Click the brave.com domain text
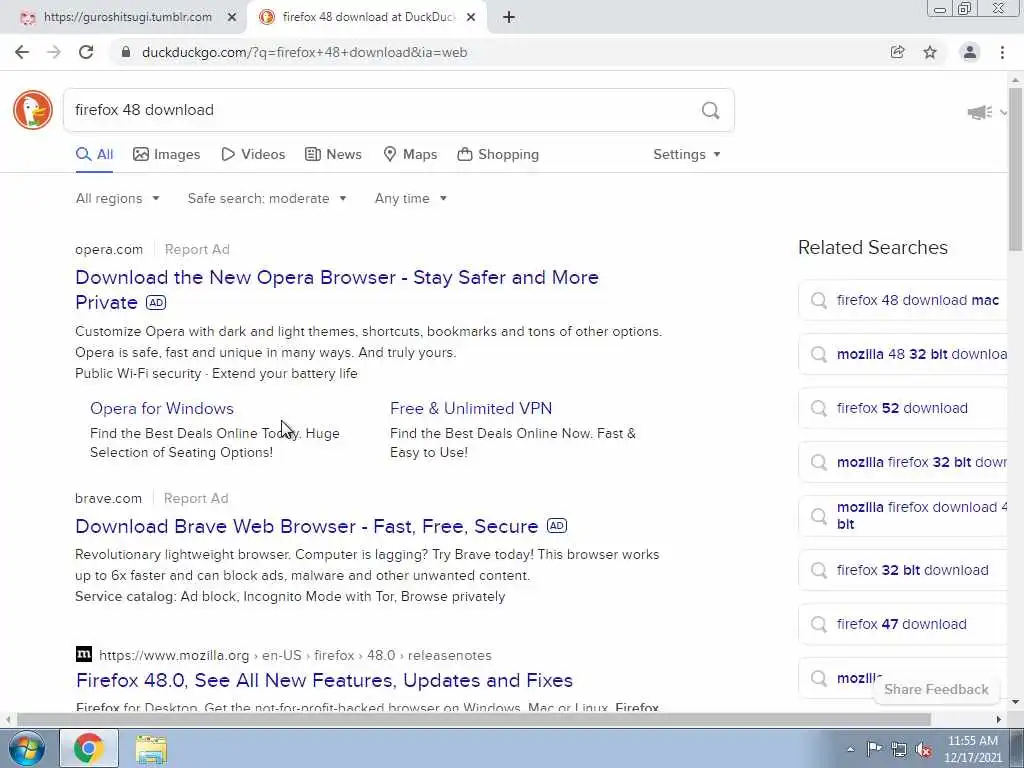Screen dimensions: 1024x768 tap(108, 498)
